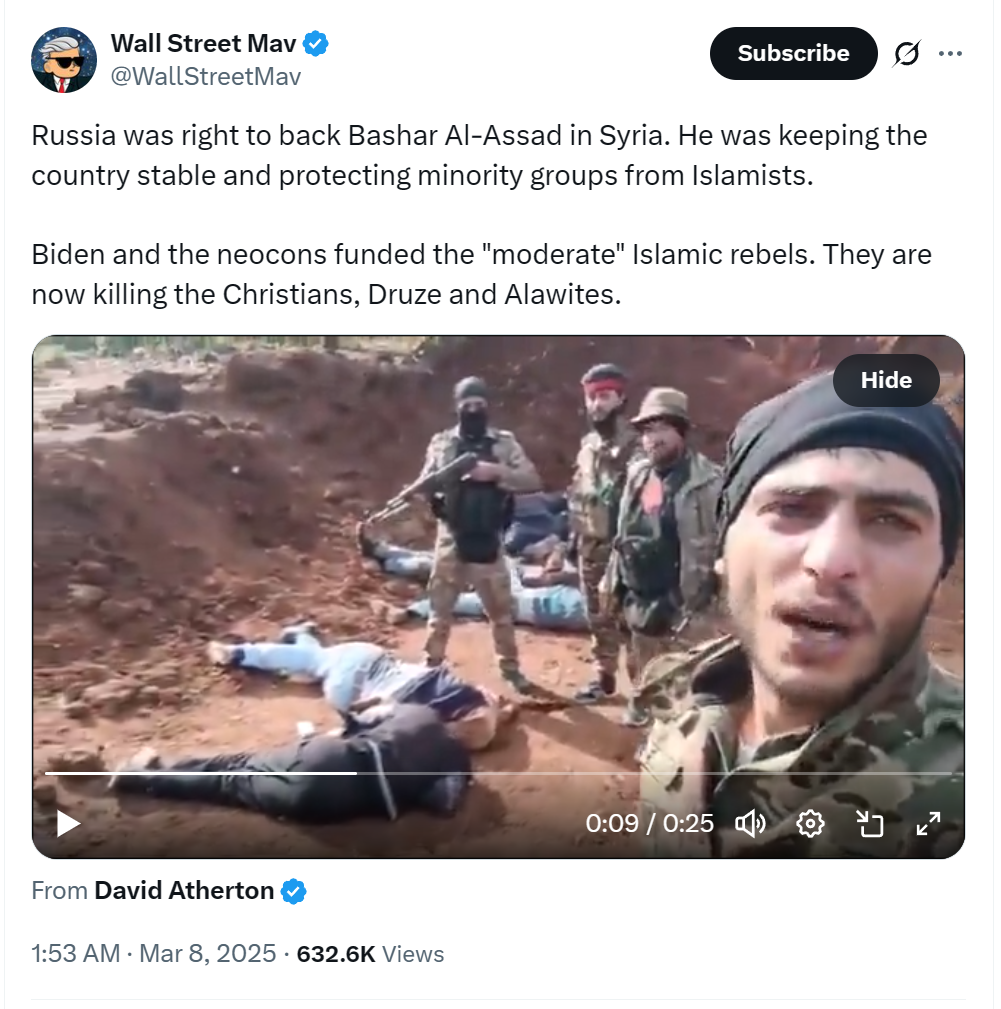Mute the video with the speaker icon
The image size is (1001, 1009).
pos(750,823)
